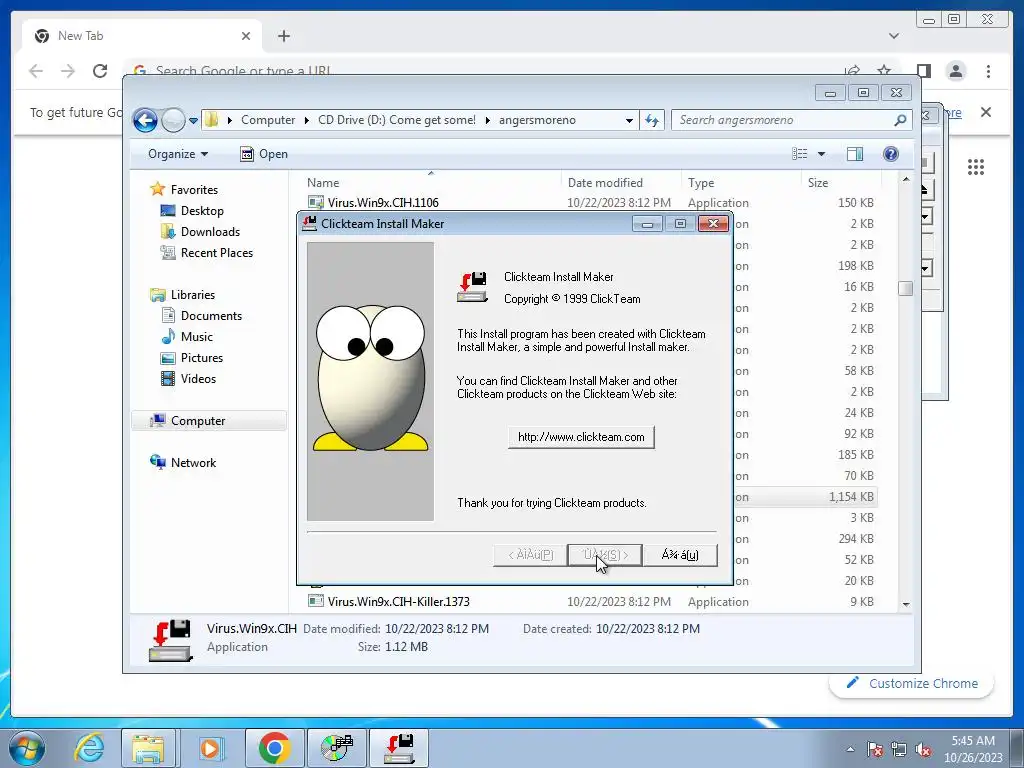Screen dimensions: 1024x768
Task: Open the Music library
Action: 196,337
